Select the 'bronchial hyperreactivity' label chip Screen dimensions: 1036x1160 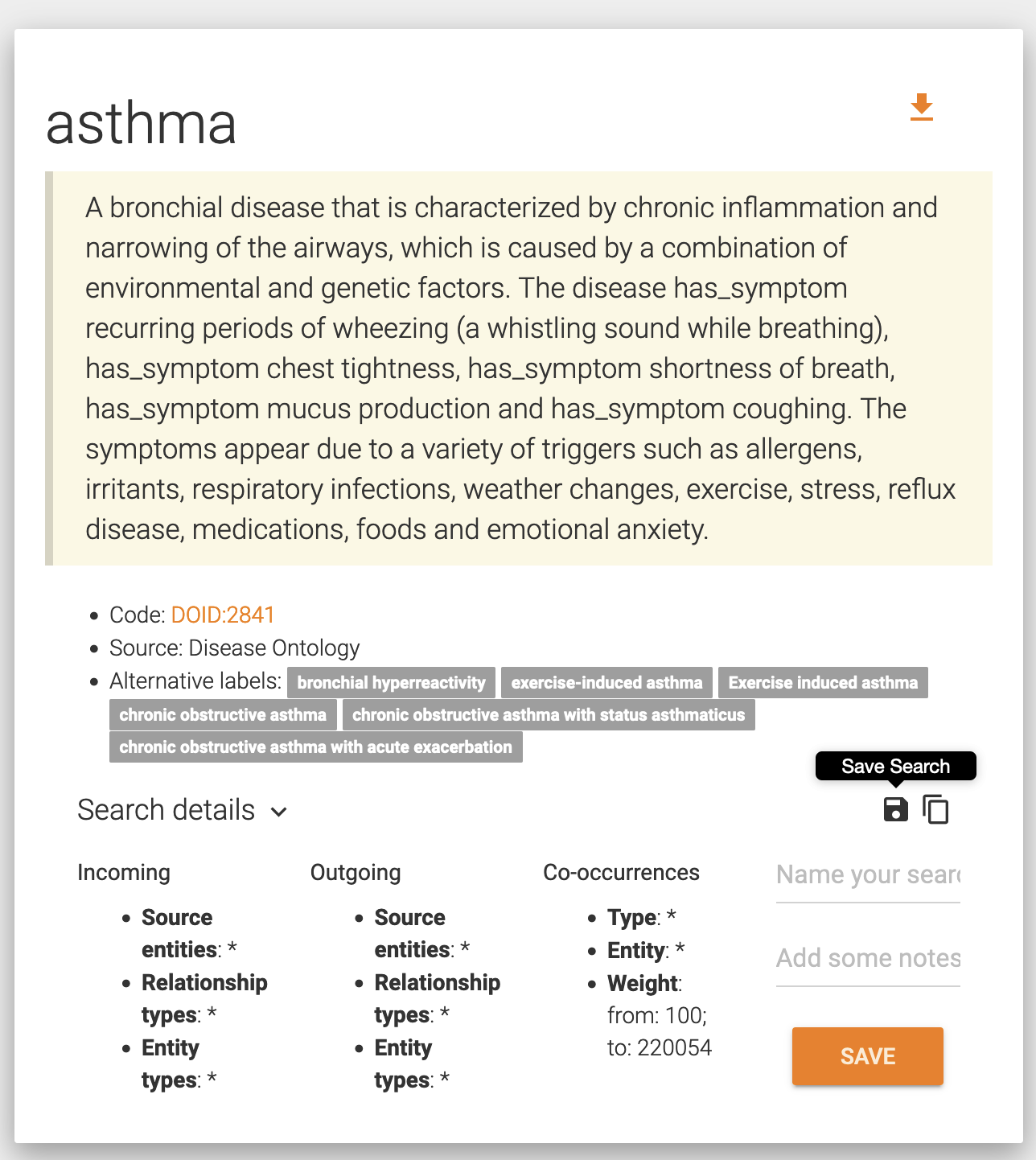(391, 683)
